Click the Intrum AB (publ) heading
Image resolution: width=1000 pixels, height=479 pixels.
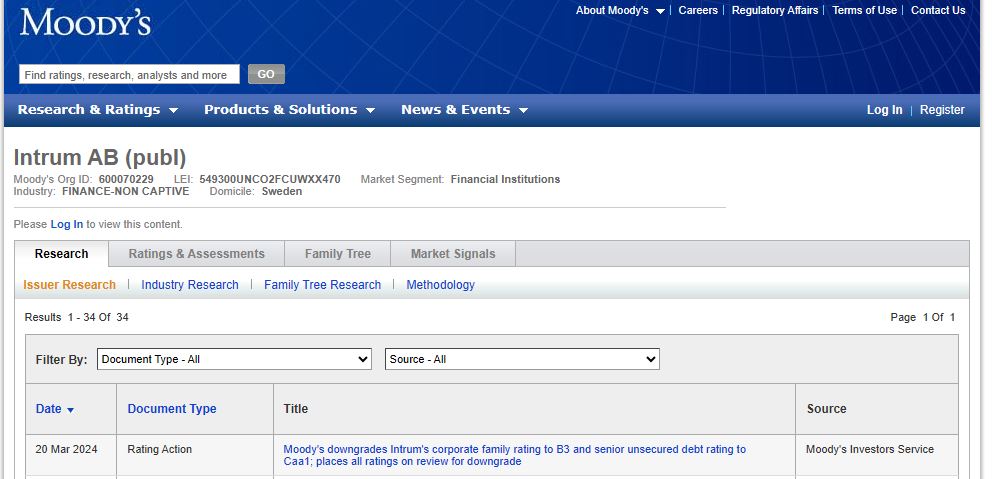point(99,158)
